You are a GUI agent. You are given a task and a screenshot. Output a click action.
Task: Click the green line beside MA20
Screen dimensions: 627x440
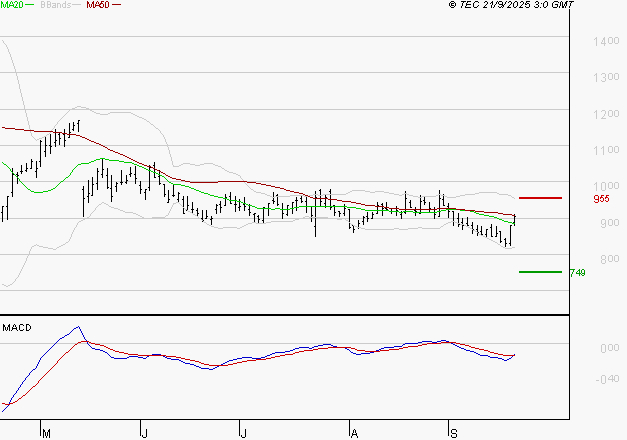(32, 6)
